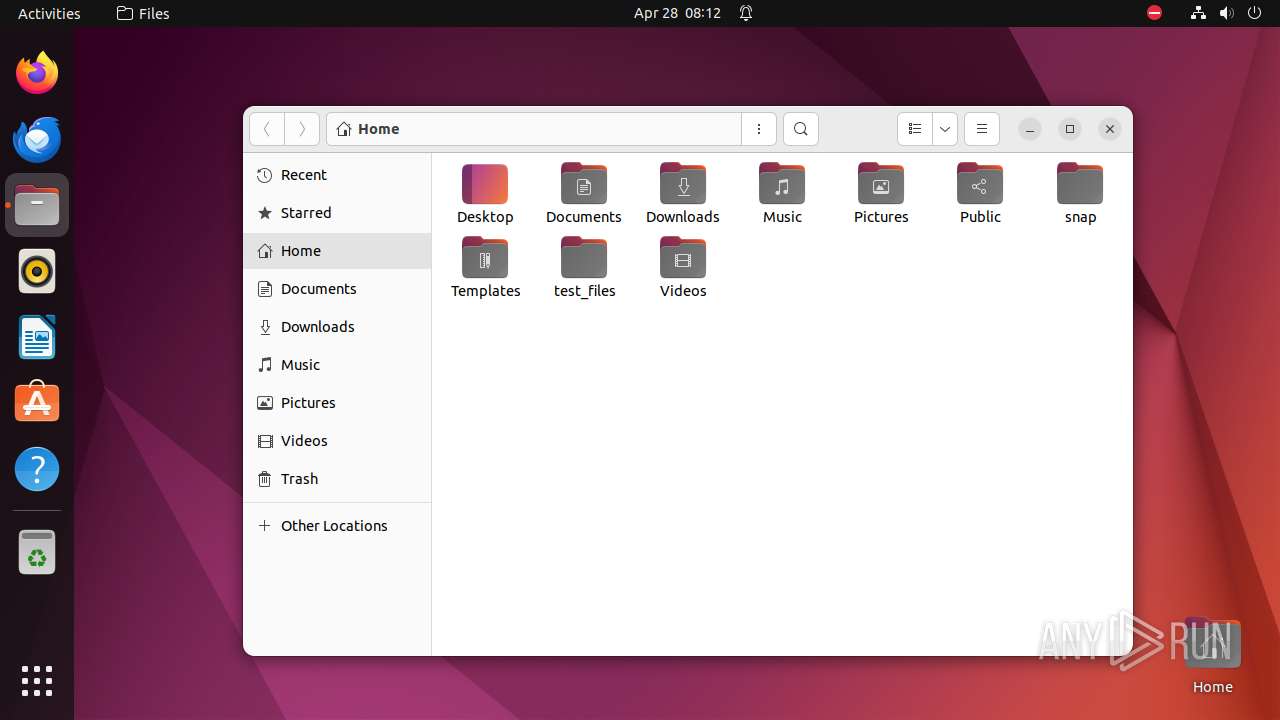The width and height of the screenshot is (1280, 720).
Task: Click the notification bell icon
Action: [746, 13]
